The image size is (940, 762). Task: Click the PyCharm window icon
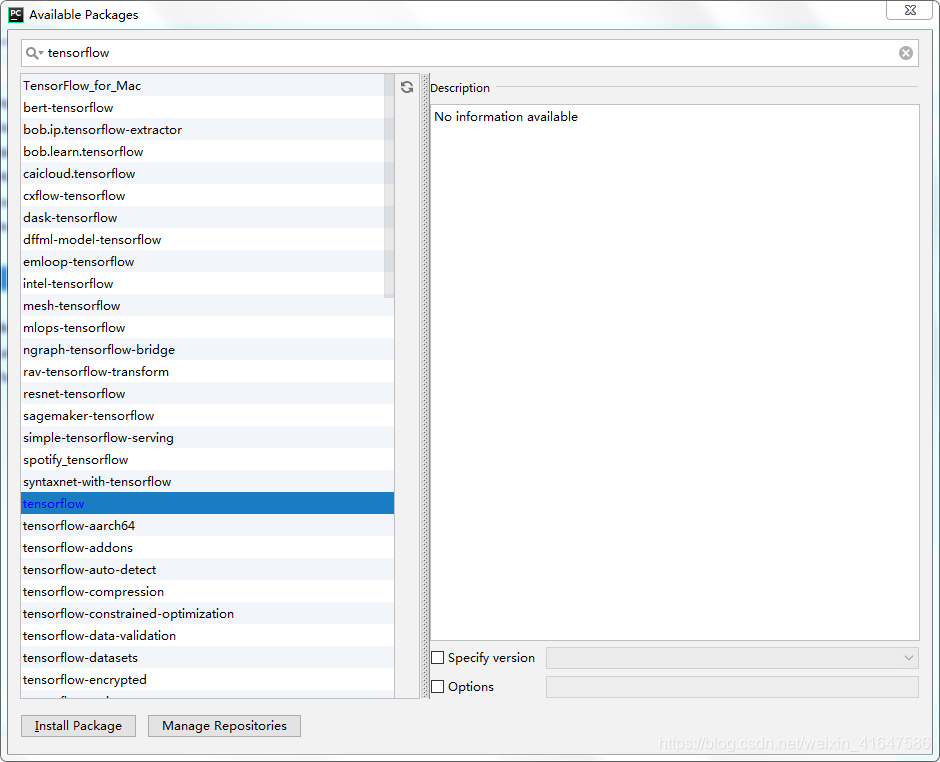[x=16, y=14]
